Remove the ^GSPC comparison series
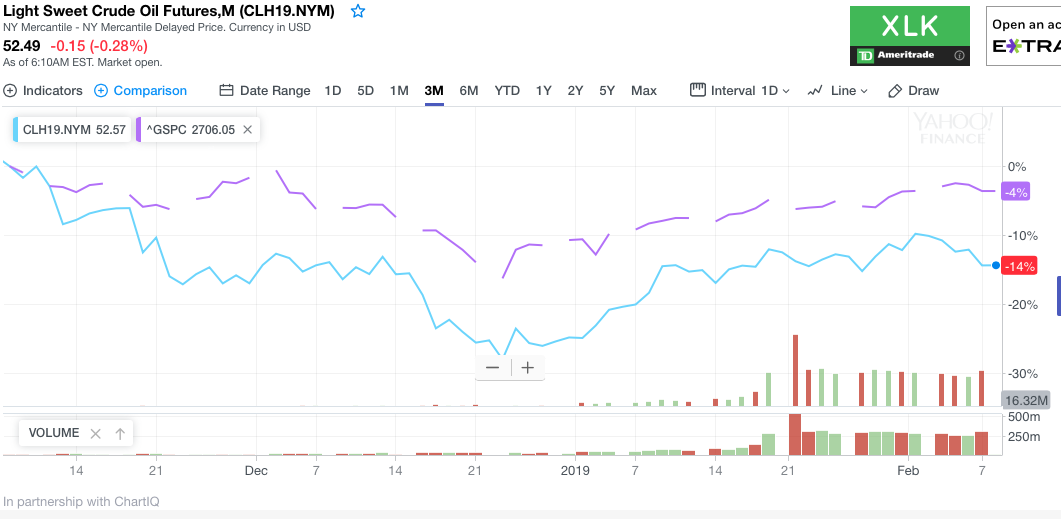Screen dimensions: 1061x519 [248, 129]
